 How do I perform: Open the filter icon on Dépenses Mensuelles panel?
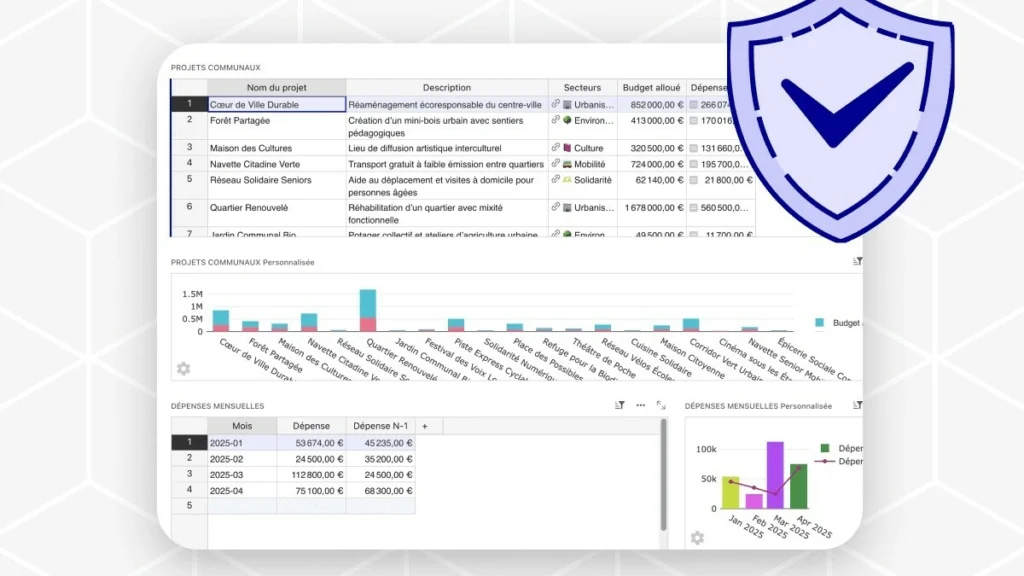pos(619,405)
